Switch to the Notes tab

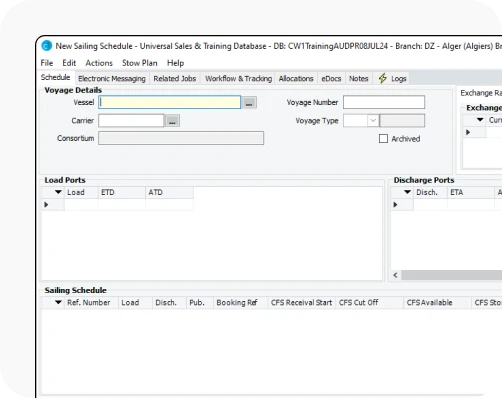[x=359, y=79]
